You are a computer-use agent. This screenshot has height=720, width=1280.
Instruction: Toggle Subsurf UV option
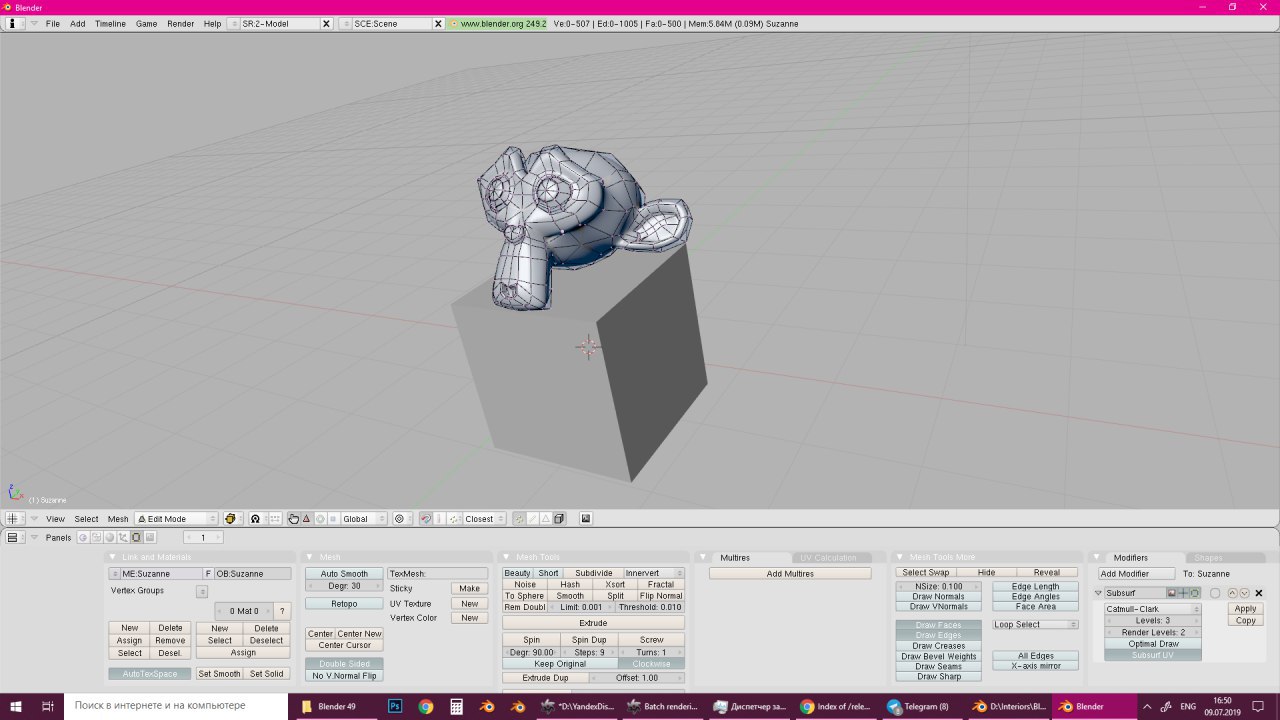(1153, 655)
